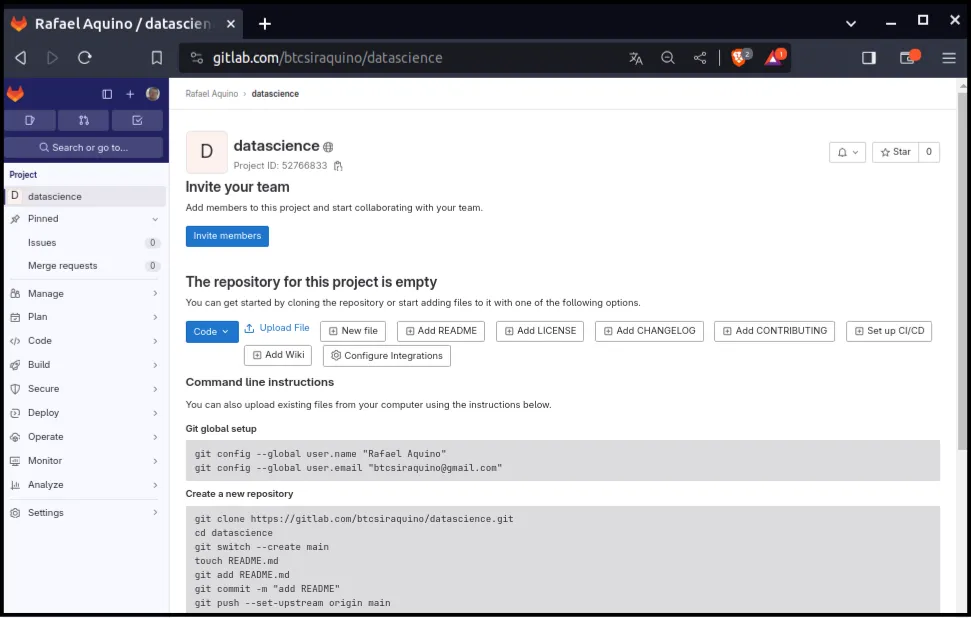Image resolution: width=971 pixels, height=618 pixels.
Task: Click Upload File link
Action: (x=277, y=328)
